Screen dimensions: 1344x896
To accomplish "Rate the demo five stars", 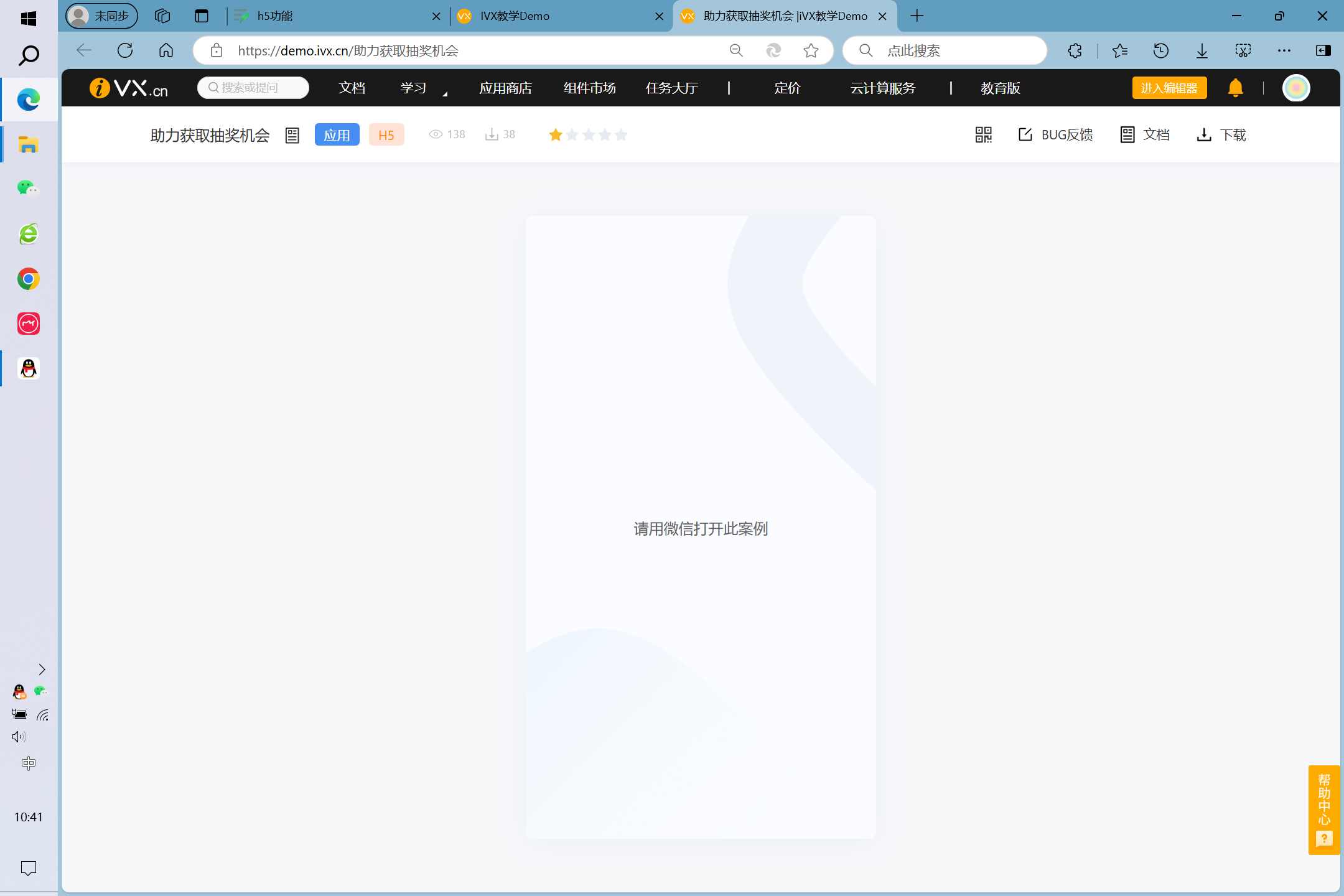I will pos(621,134).
